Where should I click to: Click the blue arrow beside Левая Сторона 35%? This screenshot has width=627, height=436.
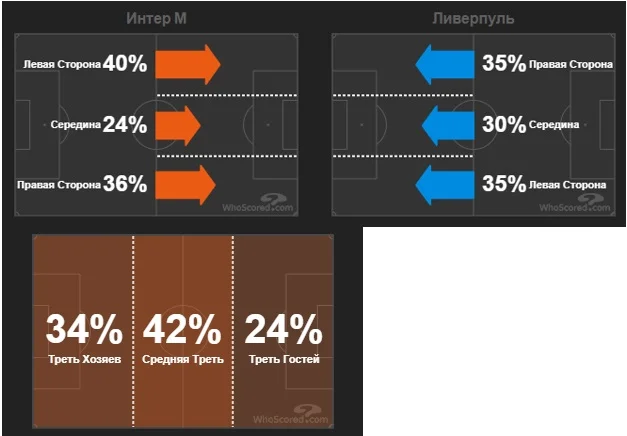[442, 185]
